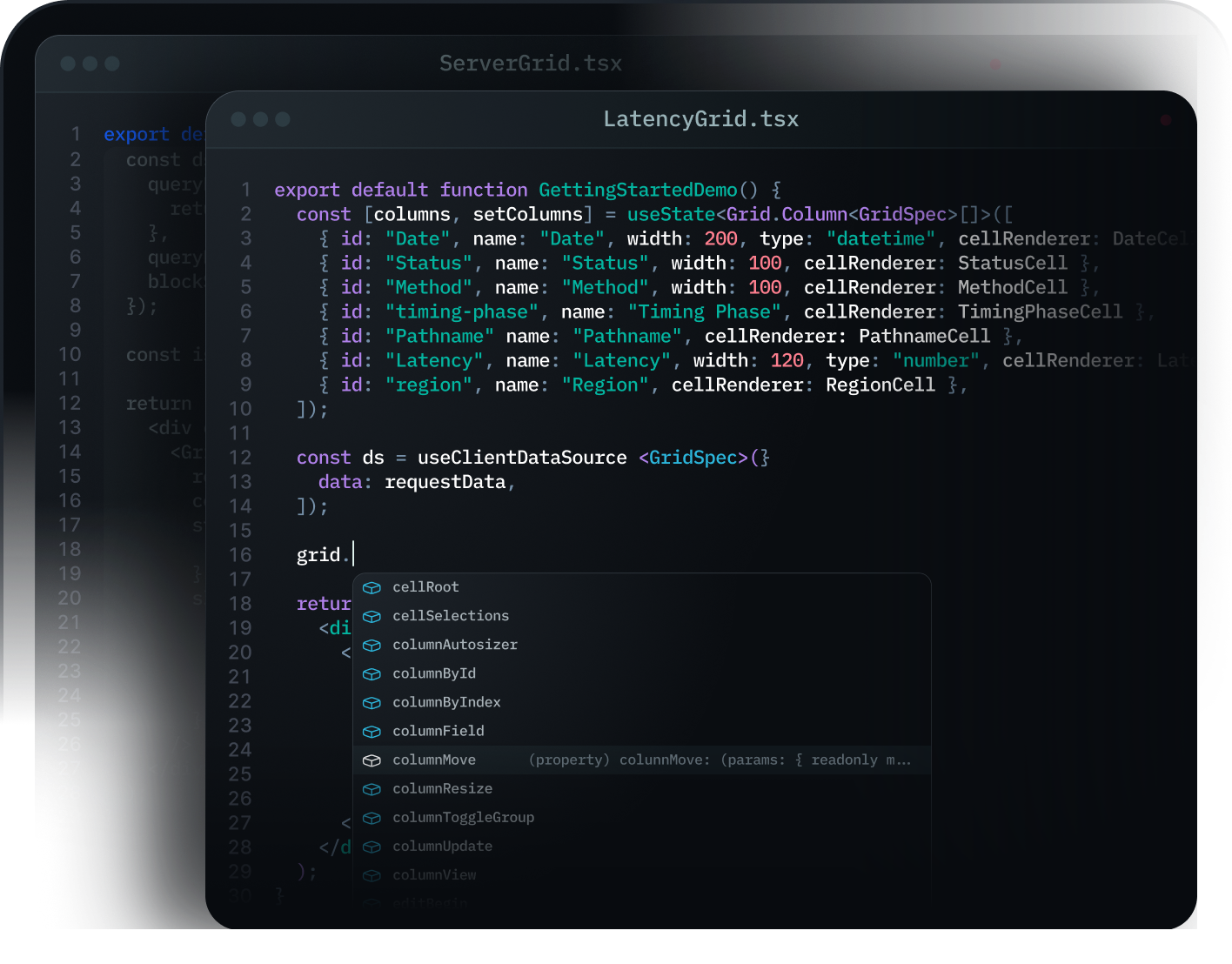Choose cellSelections in the suggestion list
Viewport: 1232px width, 964px height.
642,616
